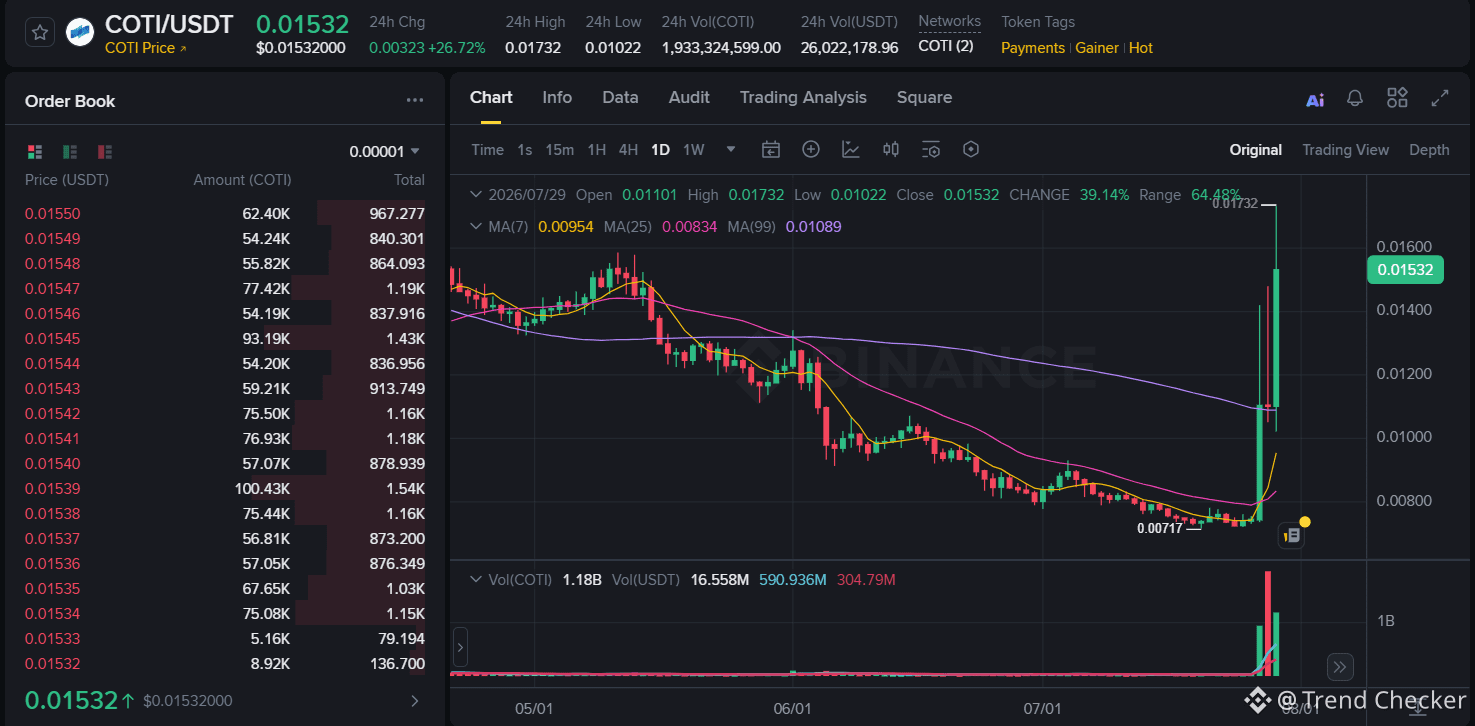Viewport: 1475px width, 726px height.
Task: Click the hexagon chart settings icon
Action: (x=970, y=150)
